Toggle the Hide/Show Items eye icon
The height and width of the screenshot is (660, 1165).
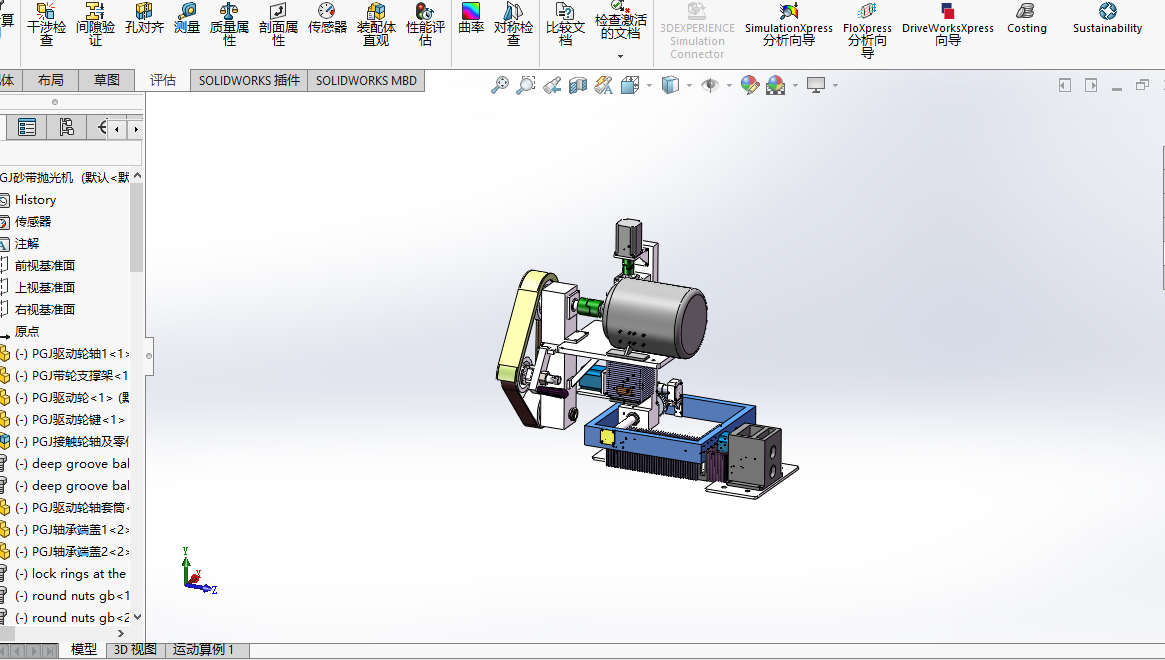click(710, 86)
